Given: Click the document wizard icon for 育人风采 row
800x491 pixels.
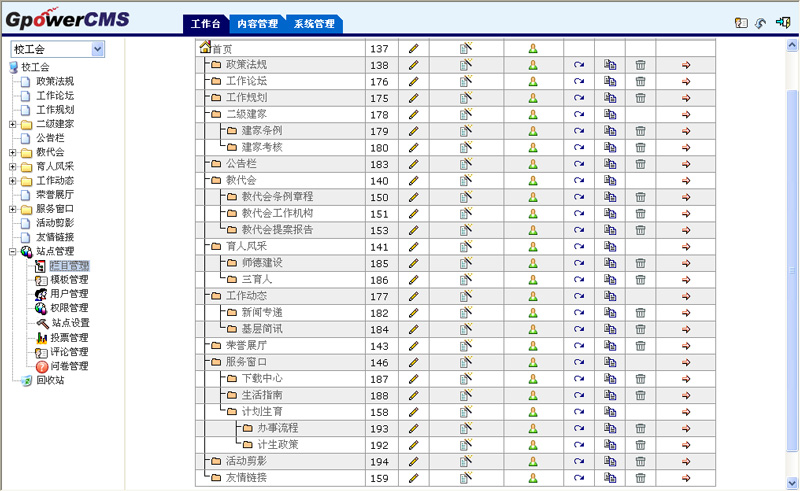Looking at the screenshot, I should click(465, 246).
